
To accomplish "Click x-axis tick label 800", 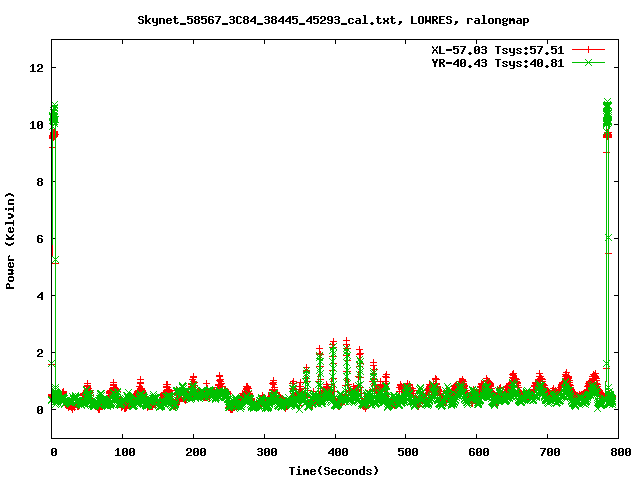I will point(621,452).
